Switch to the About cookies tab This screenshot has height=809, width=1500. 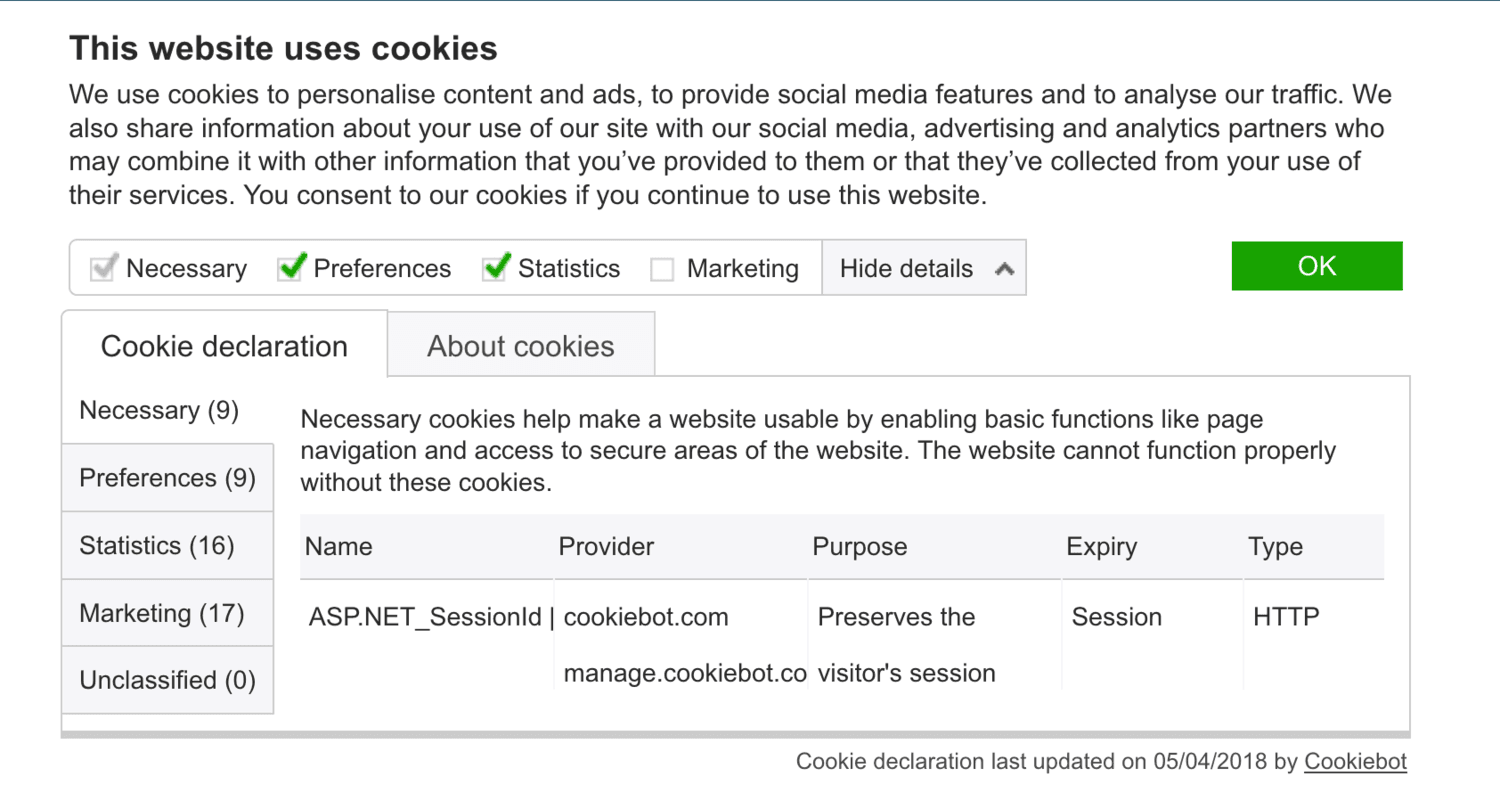coord(520,345)
